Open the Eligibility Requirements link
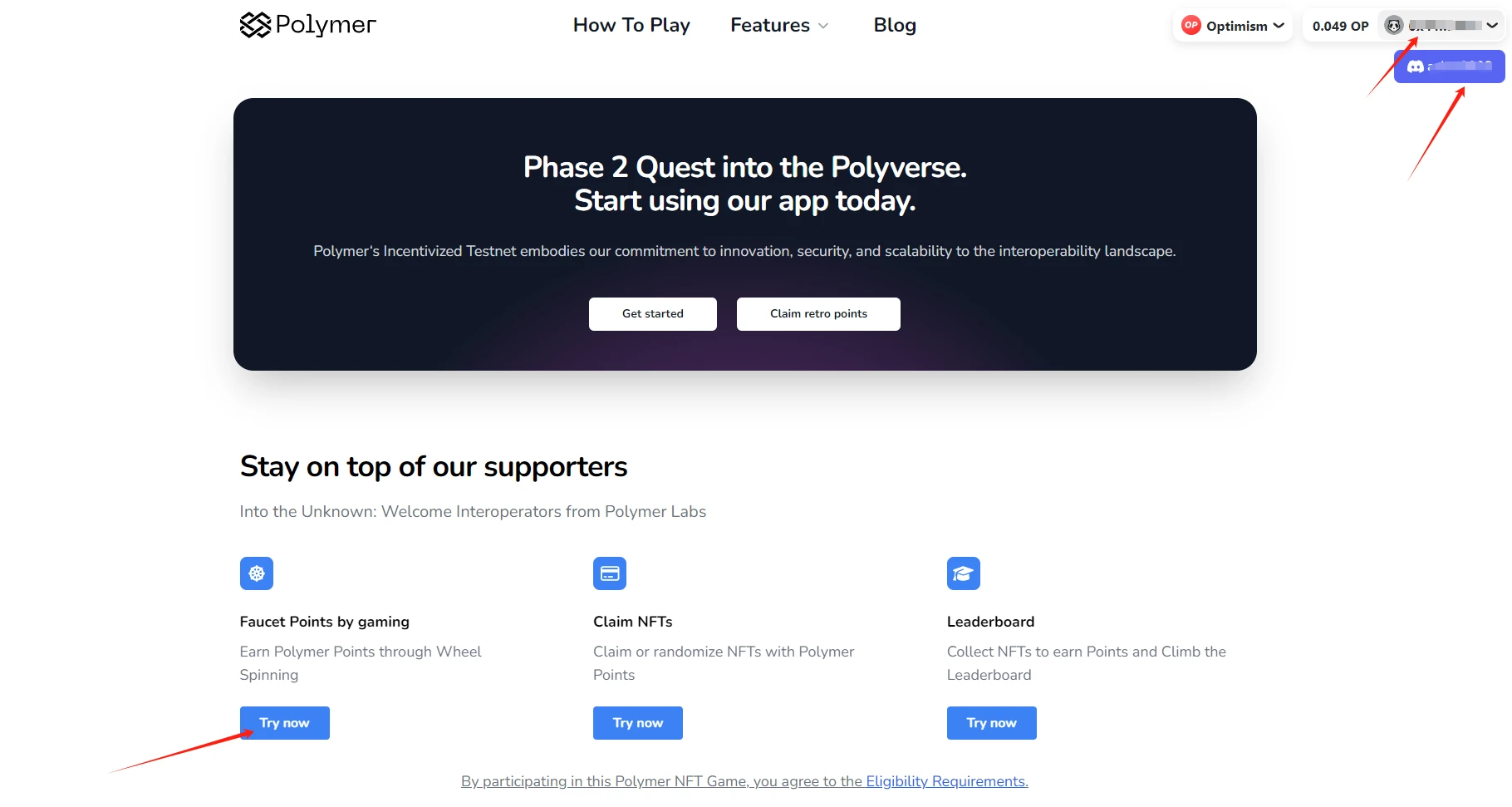Screen dimensions: 1512x807 point(947,781)
